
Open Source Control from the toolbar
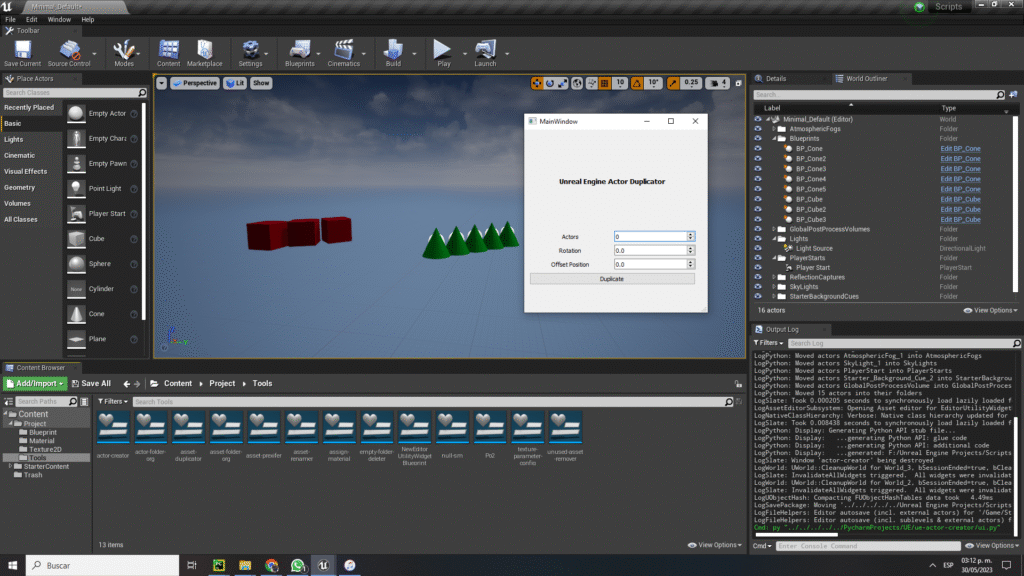pos(69,53)
